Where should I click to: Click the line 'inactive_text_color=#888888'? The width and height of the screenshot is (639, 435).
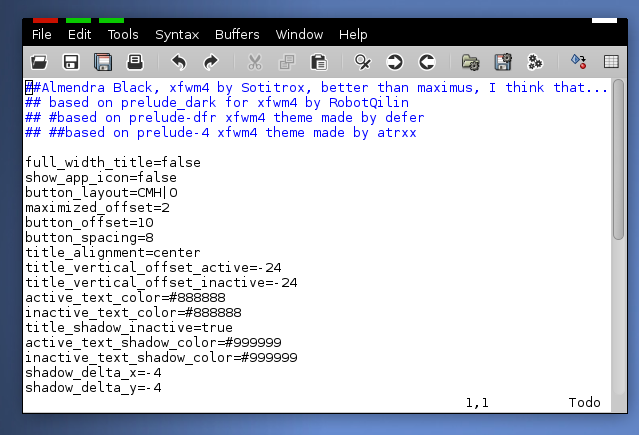[133, 313]
